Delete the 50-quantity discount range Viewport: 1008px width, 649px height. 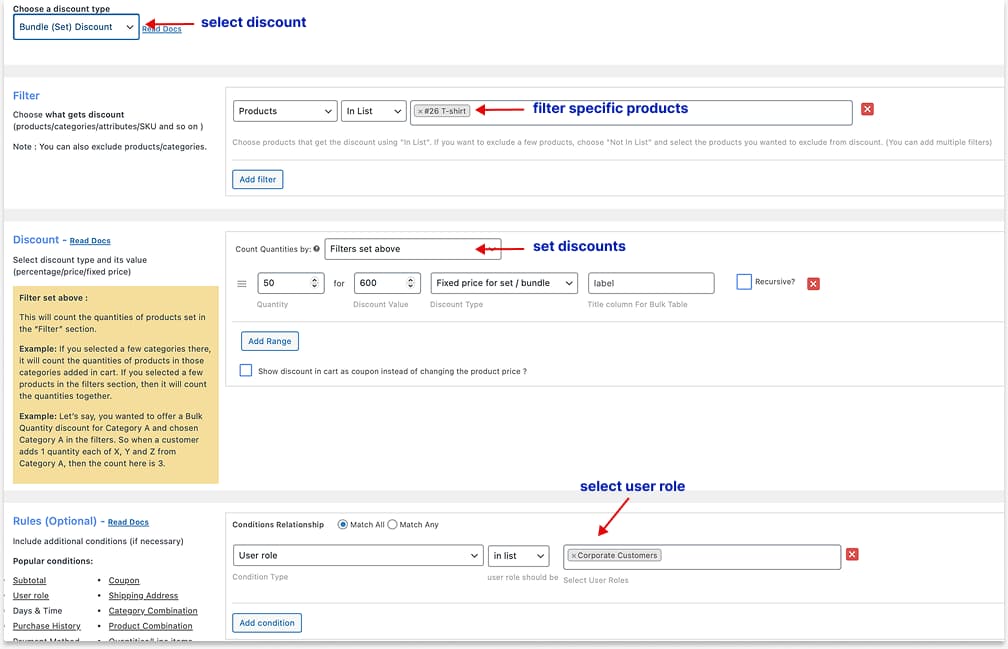coord(813,282)
